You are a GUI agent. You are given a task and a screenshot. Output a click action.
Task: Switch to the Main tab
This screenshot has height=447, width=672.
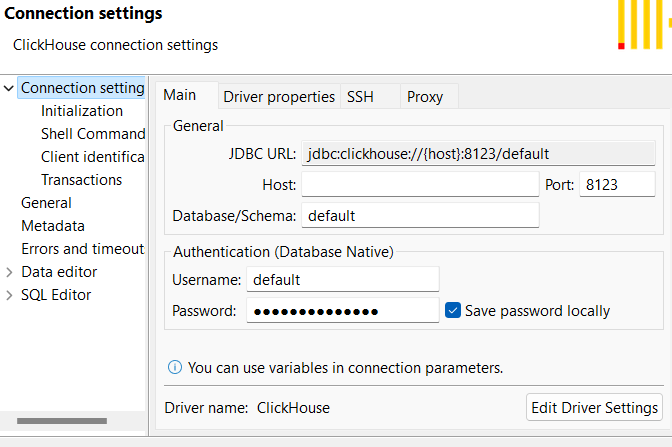(x=186, y=95)
